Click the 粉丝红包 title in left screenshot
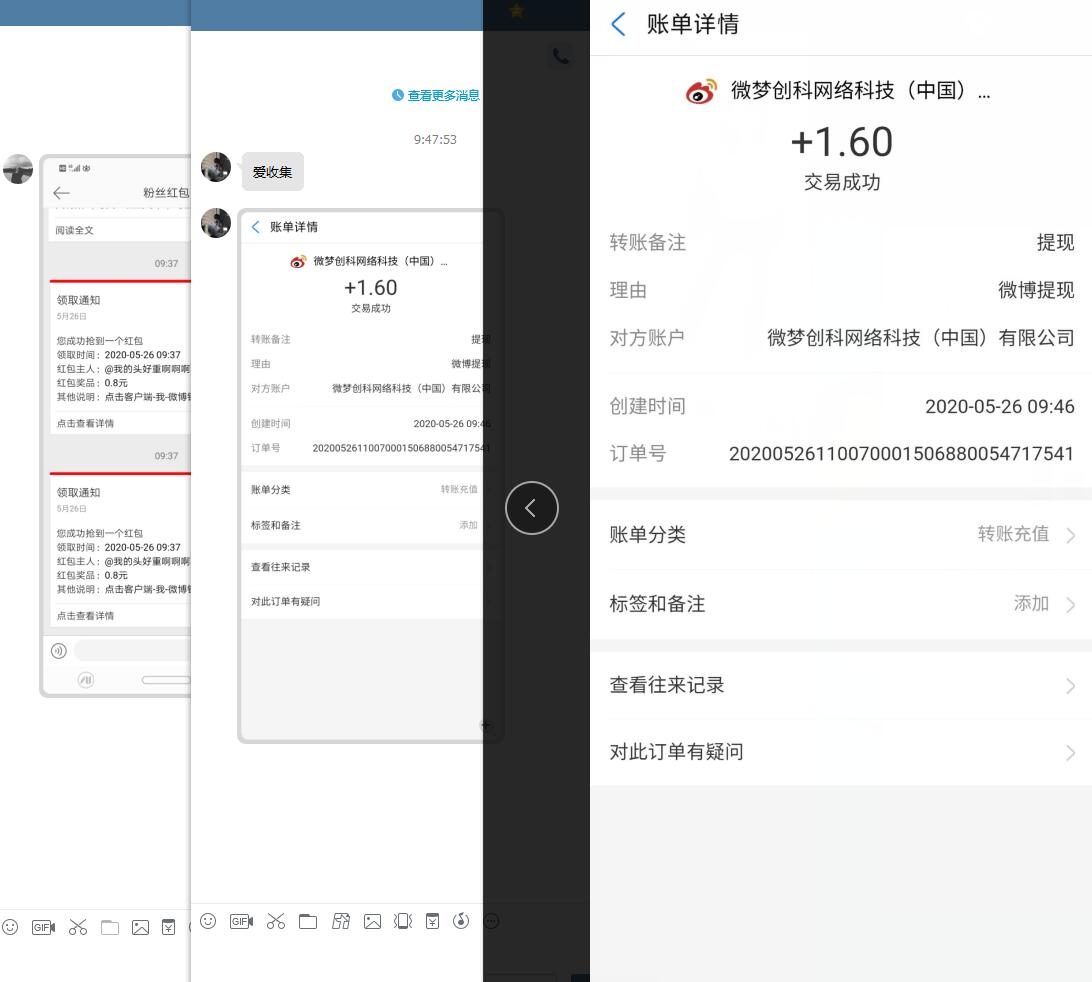1092x982 pixels. point(166,192)
